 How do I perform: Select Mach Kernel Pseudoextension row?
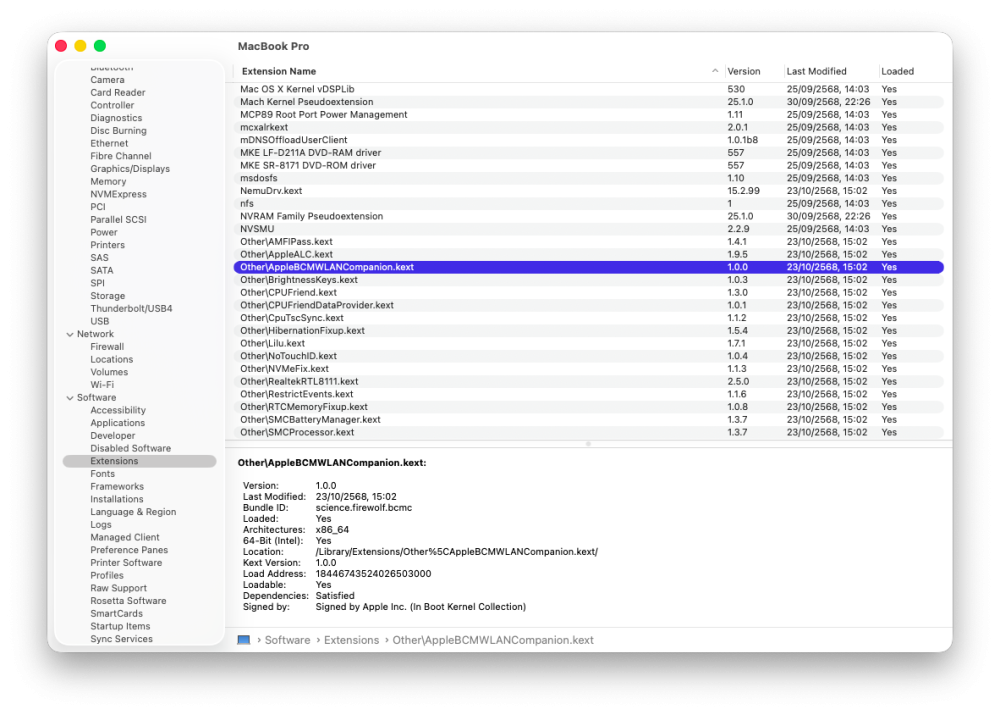click(x=589, y=102)
